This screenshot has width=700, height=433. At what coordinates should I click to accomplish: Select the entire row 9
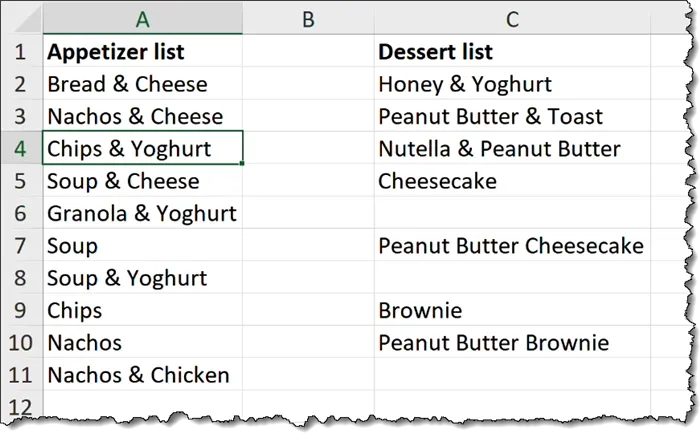(x=20, y=311)
